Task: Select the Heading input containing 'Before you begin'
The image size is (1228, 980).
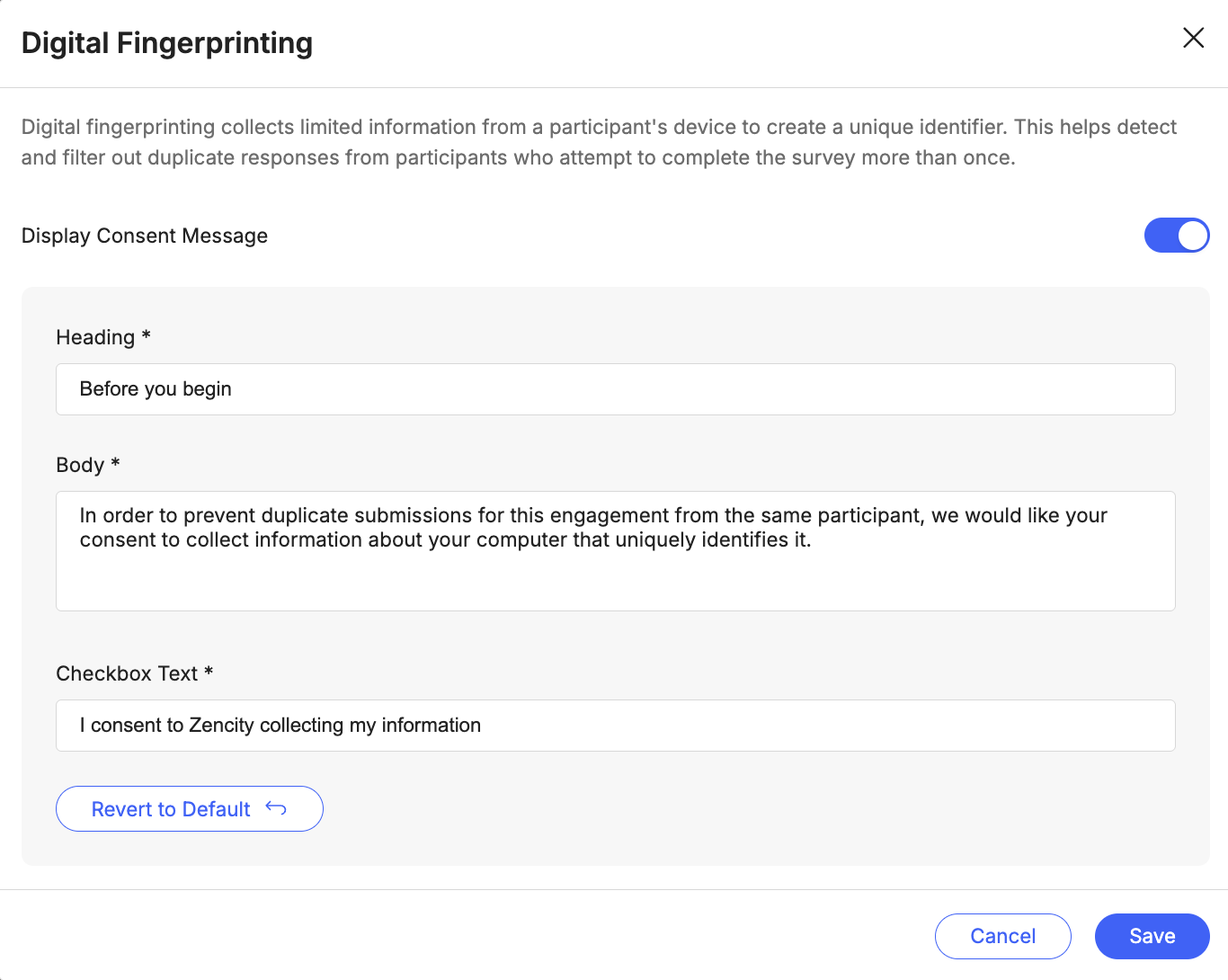Action: point(615,389)
